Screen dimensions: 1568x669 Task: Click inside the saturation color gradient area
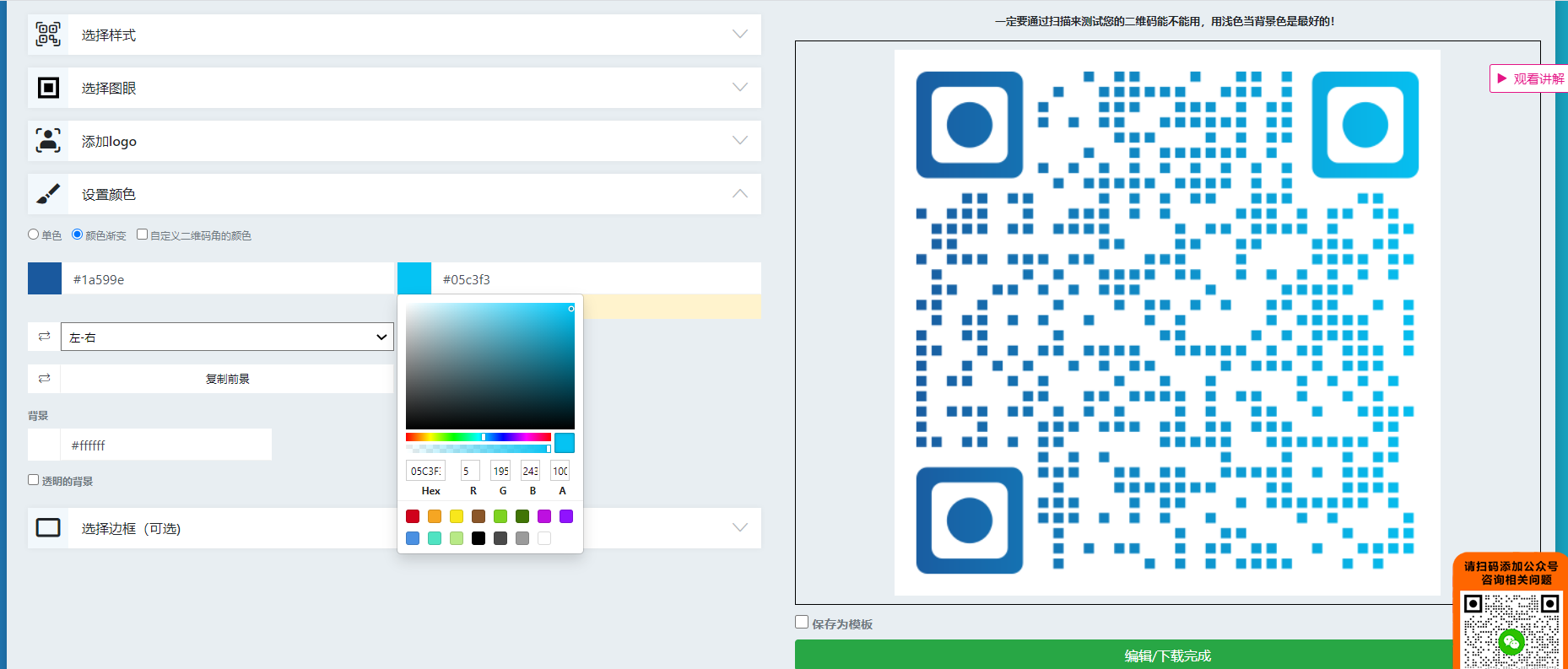pos(490,366)
